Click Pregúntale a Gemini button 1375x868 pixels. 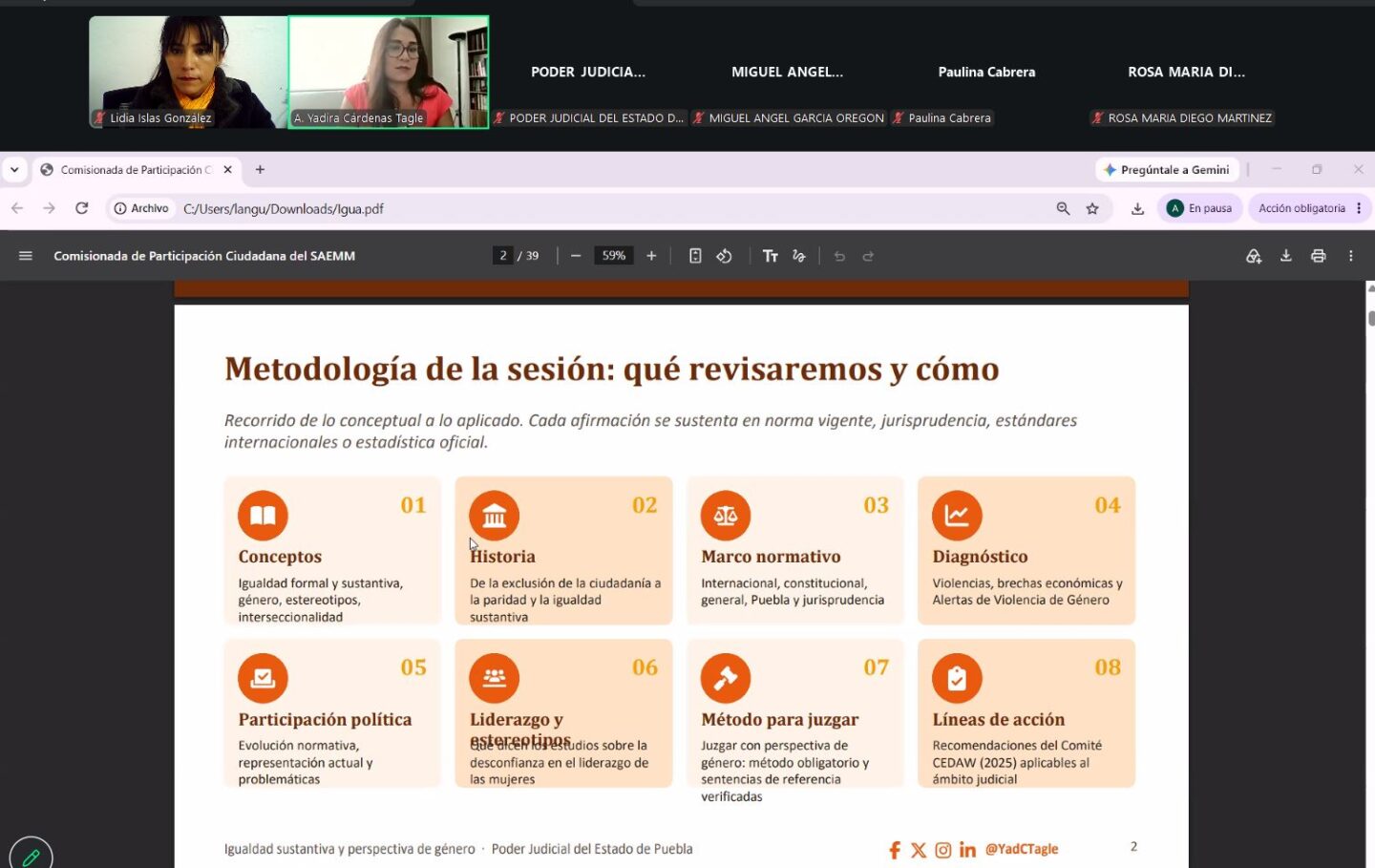(x=1167, y=169)
